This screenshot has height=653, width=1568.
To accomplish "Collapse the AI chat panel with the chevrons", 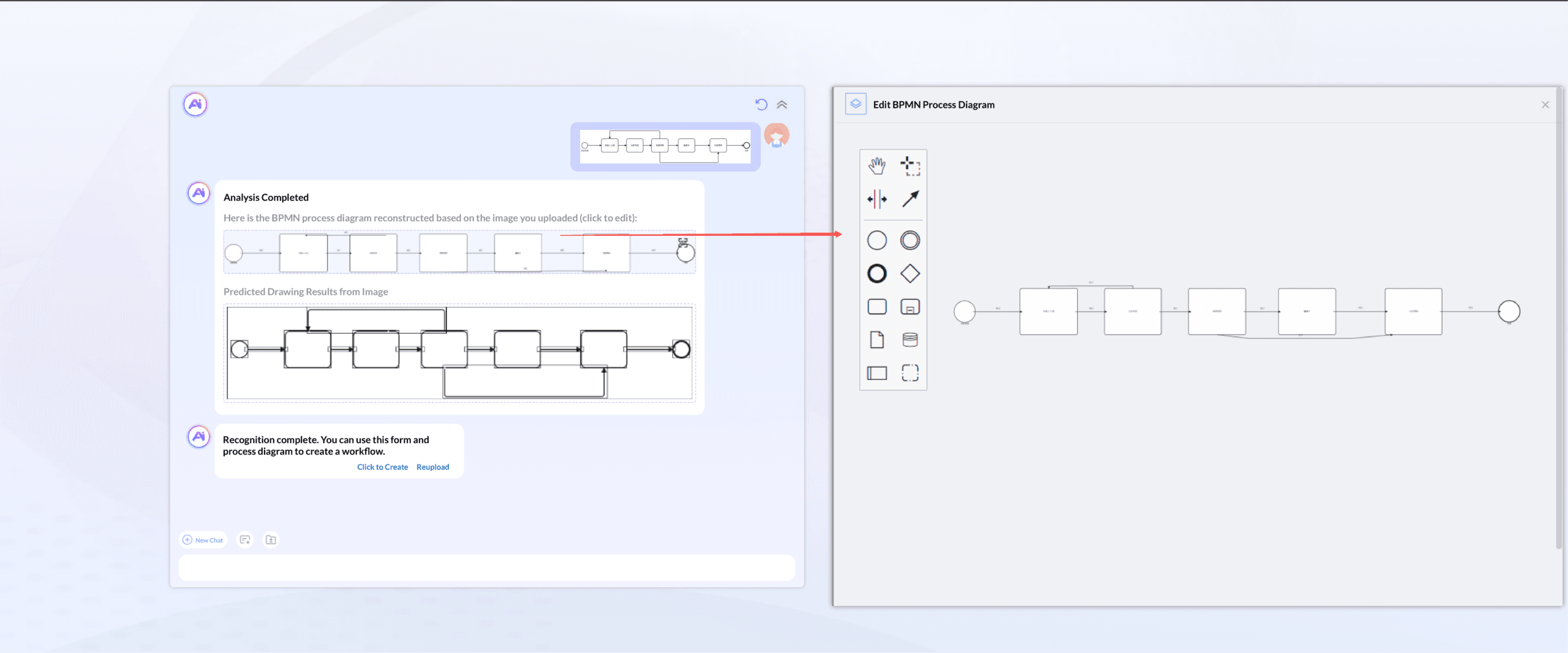I will pyautogui.click(x=782, y=105).
